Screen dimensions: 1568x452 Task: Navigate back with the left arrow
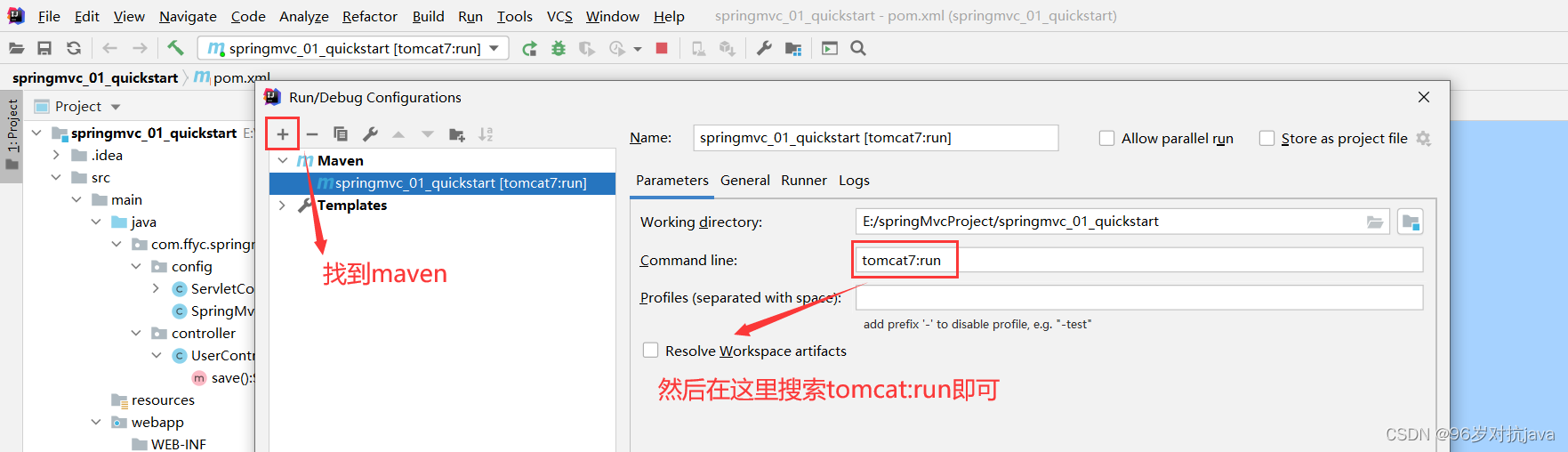[109, 48]
